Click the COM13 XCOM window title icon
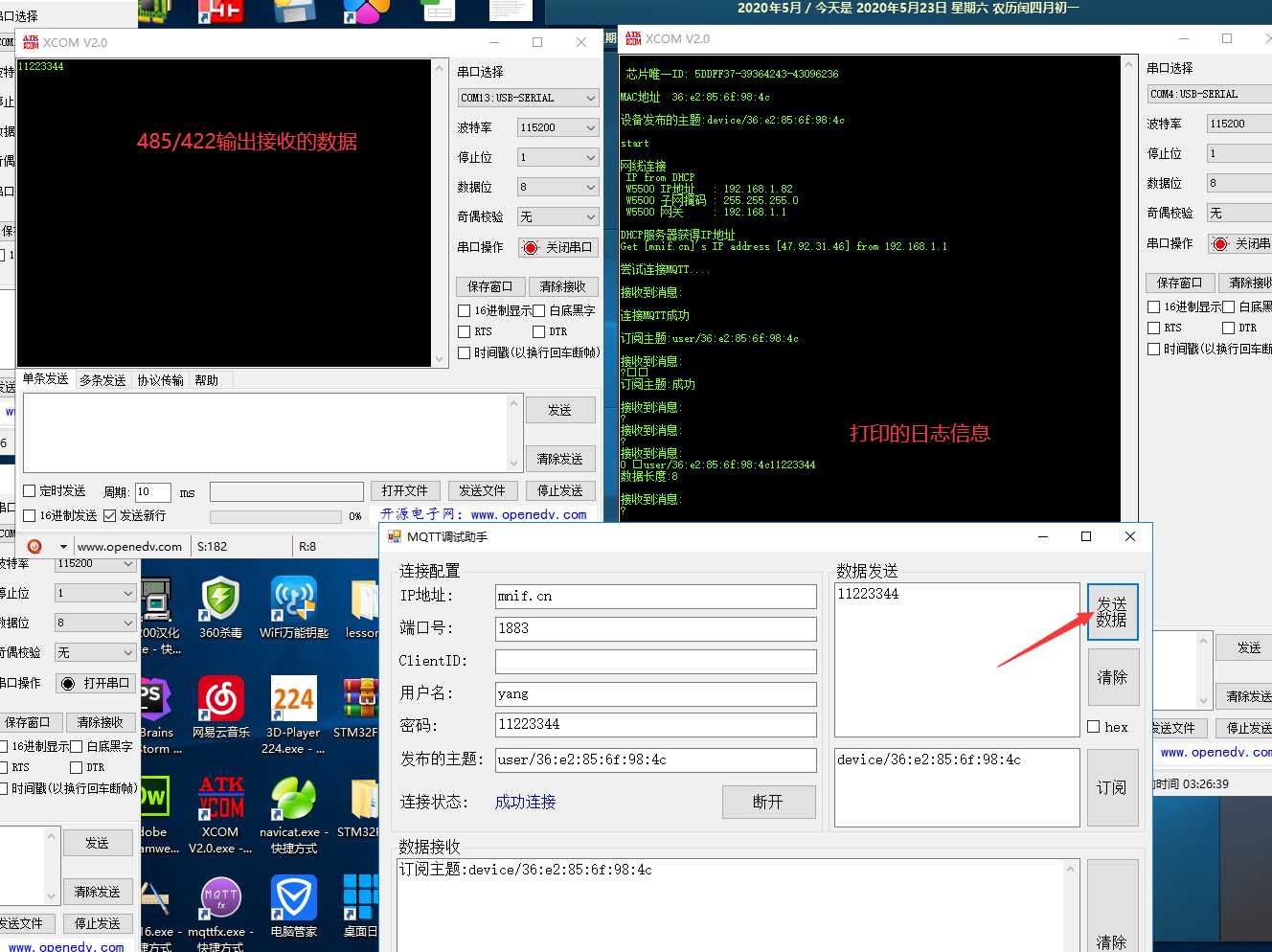This screenshot has width=1272, height=952. [x=31, y=42]
